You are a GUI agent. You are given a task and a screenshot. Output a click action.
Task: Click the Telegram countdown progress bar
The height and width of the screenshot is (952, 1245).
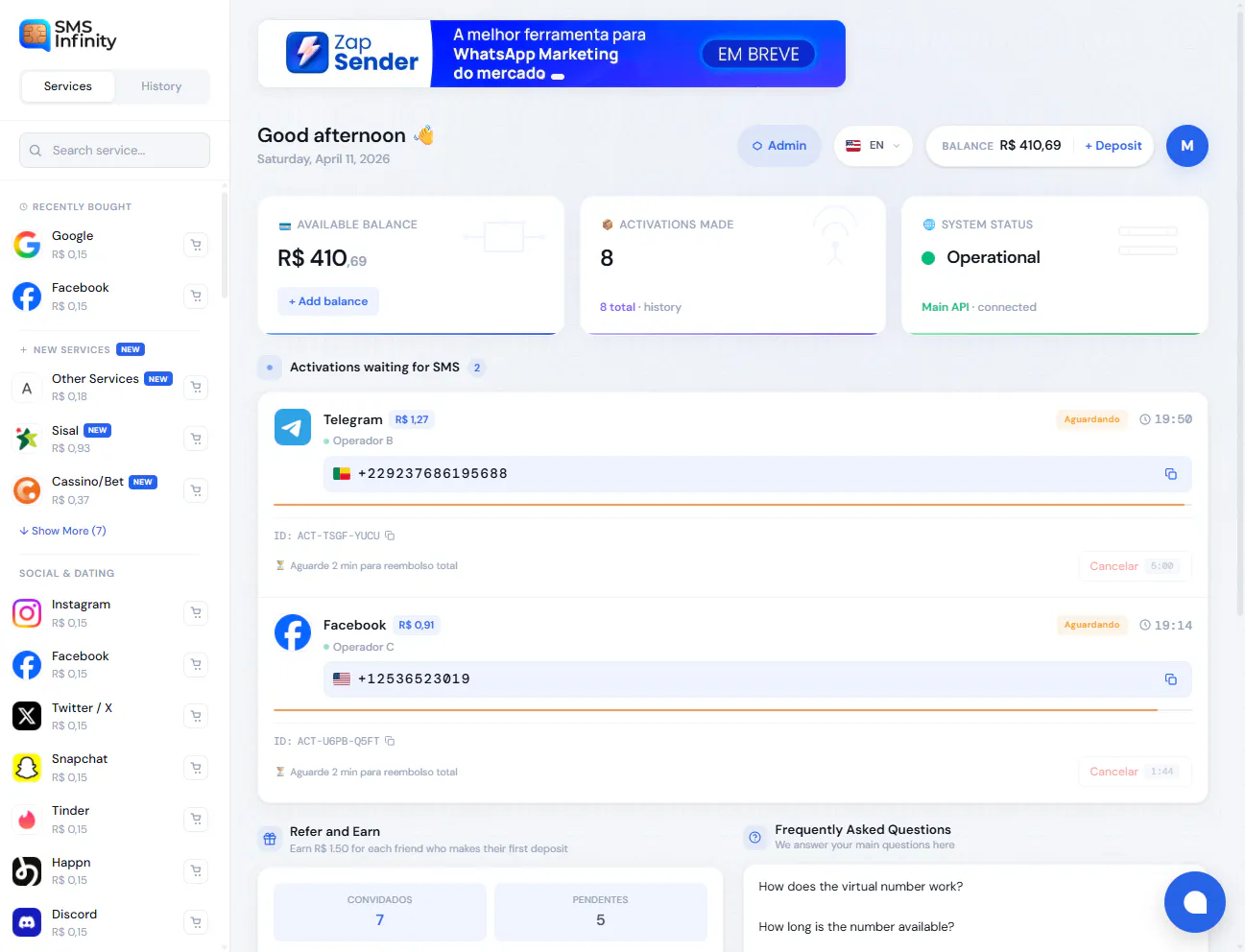(x=733, y=505)
